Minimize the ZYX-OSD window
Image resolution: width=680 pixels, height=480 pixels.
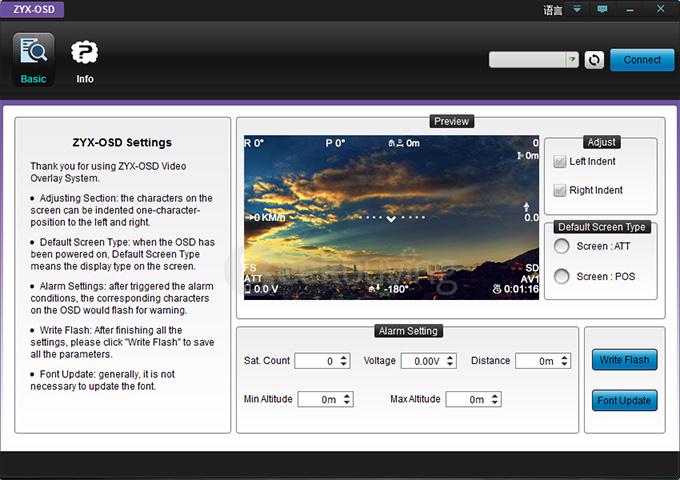coord(630,9)
